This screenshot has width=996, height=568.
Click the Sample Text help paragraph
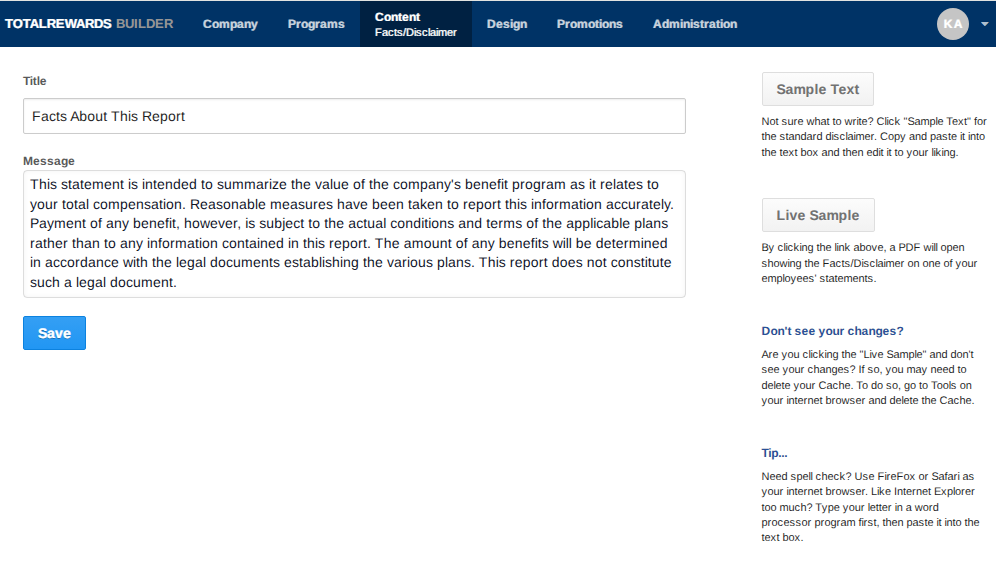pyautogui.click(x=874, y=137)
